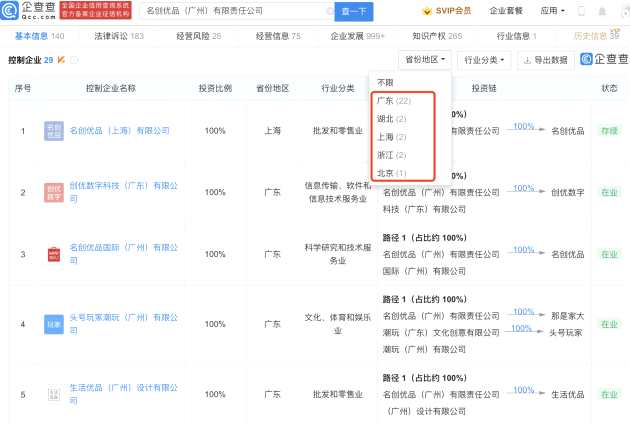Open the logo of 创优数字科技（广东）有限公司
Viewport: 630px width, 425px height.
pyautogui.click(x=54, y=192)
